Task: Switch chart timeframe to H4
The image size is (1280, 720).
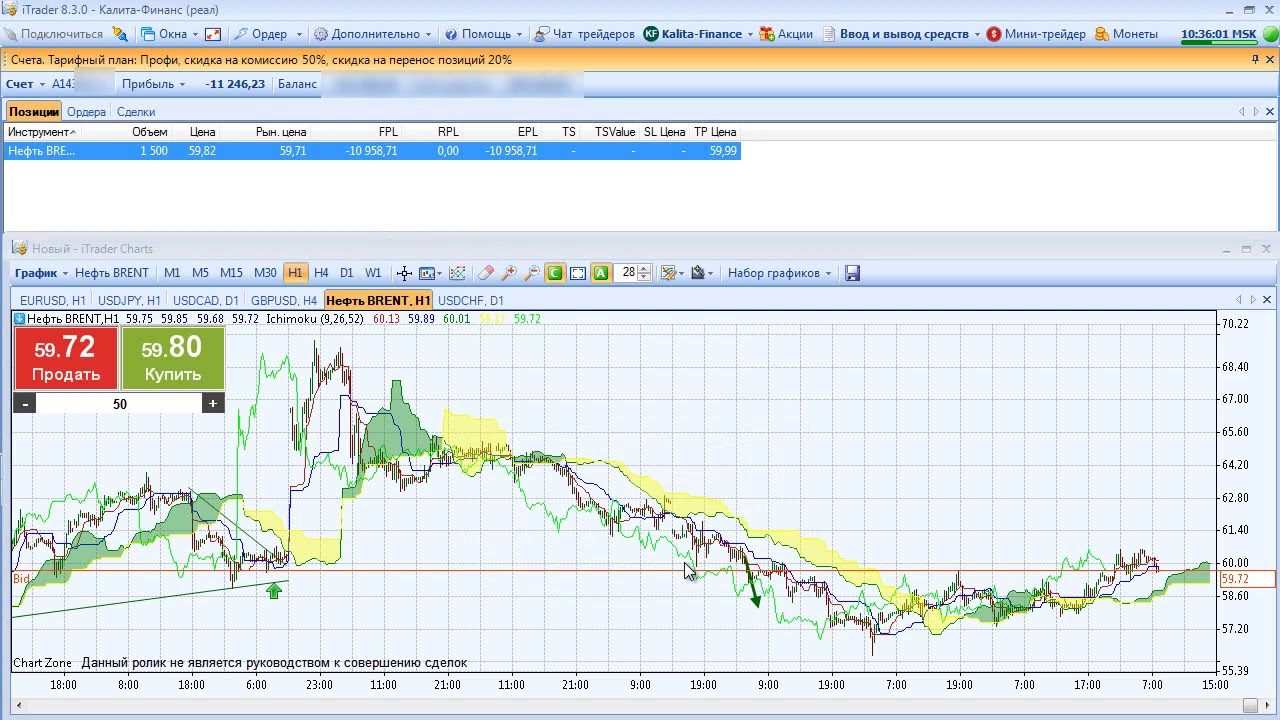Action: click(x=321, y=273)
